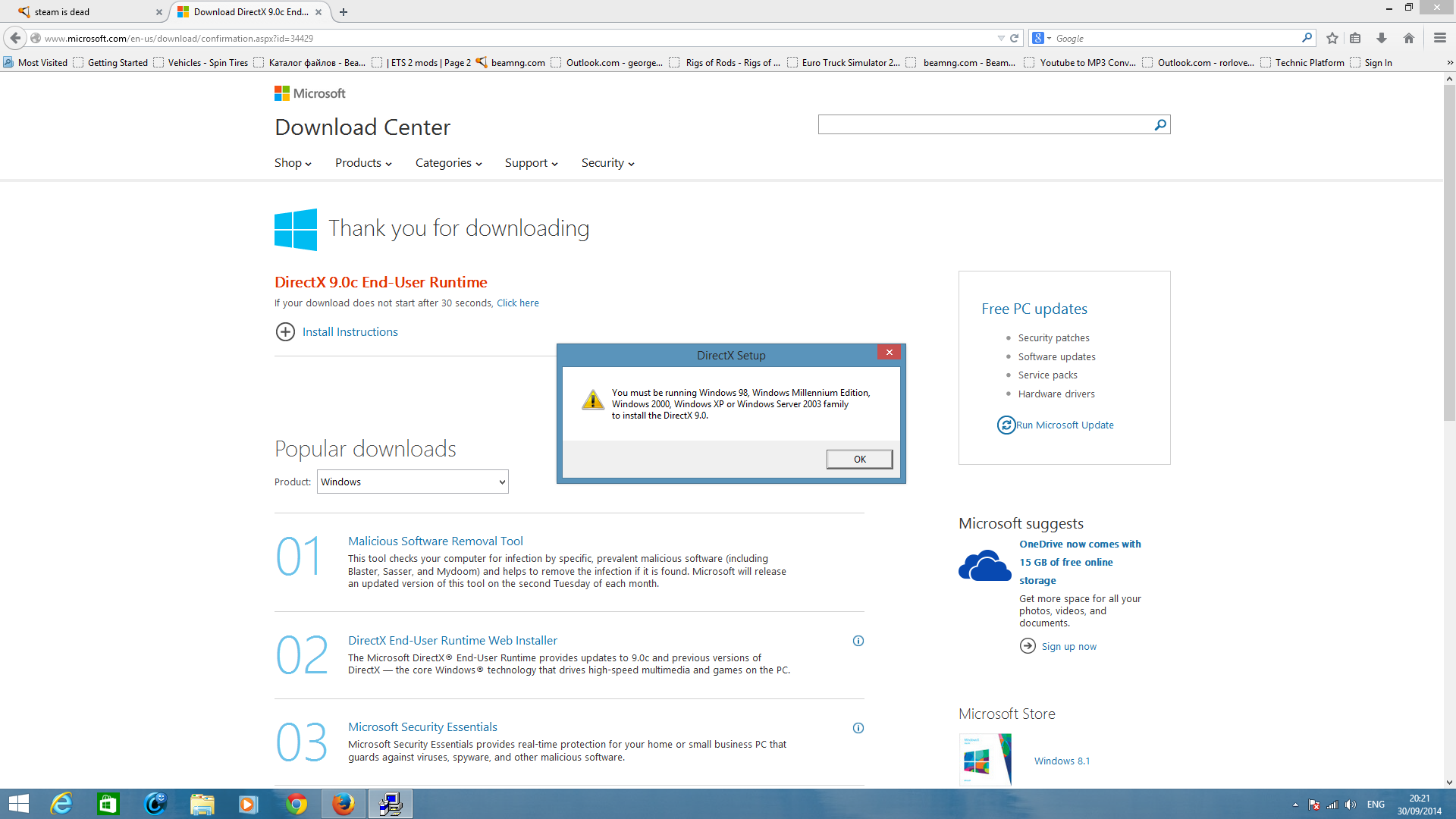The image size is (1456, 819).
Task: Open File Explorer from taskbar
Action: point(202,804)
